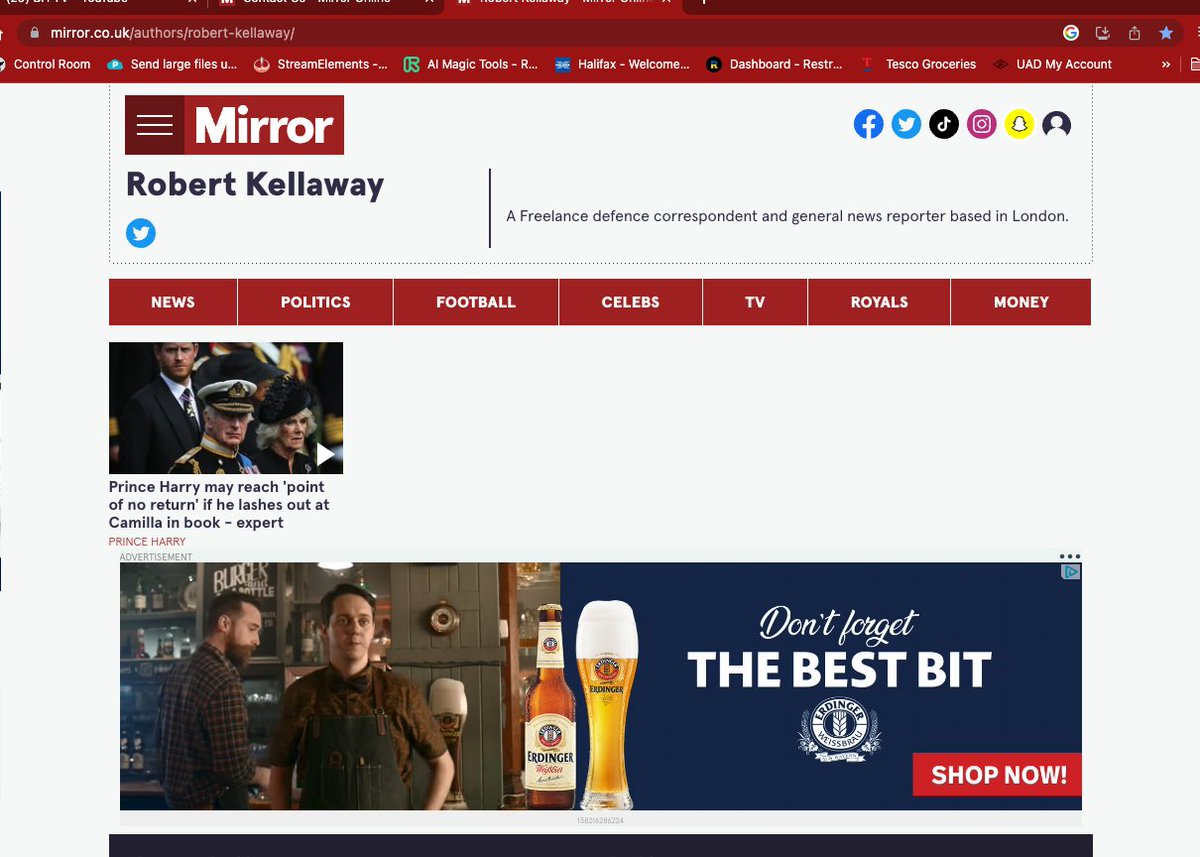The image size is (1200, 857).
Task: Click the install app icon in address bar
Action: [x=1102, y=33]
